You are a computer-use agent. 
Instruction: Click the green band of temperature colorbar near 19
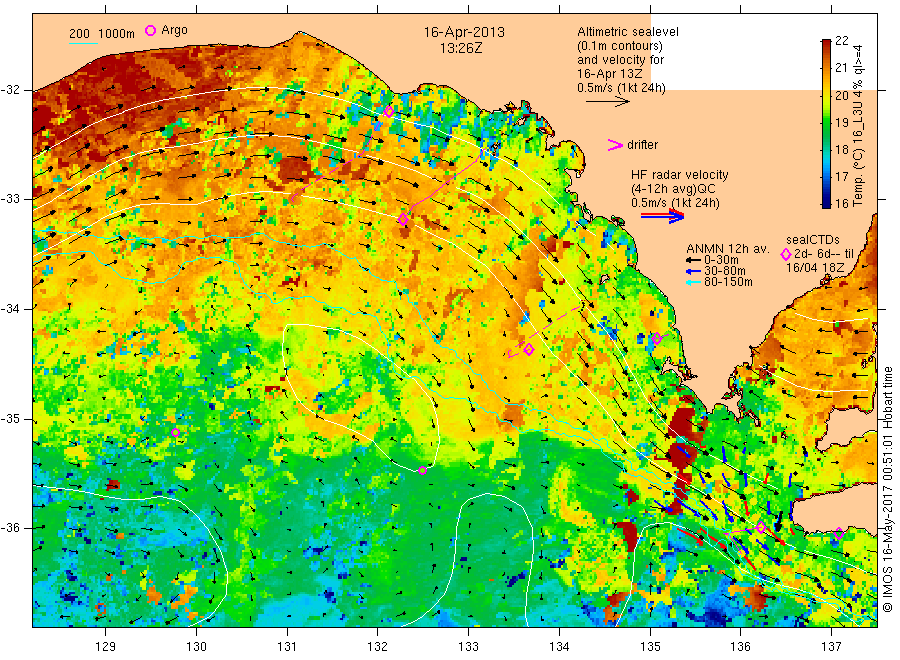coord(826,122)
